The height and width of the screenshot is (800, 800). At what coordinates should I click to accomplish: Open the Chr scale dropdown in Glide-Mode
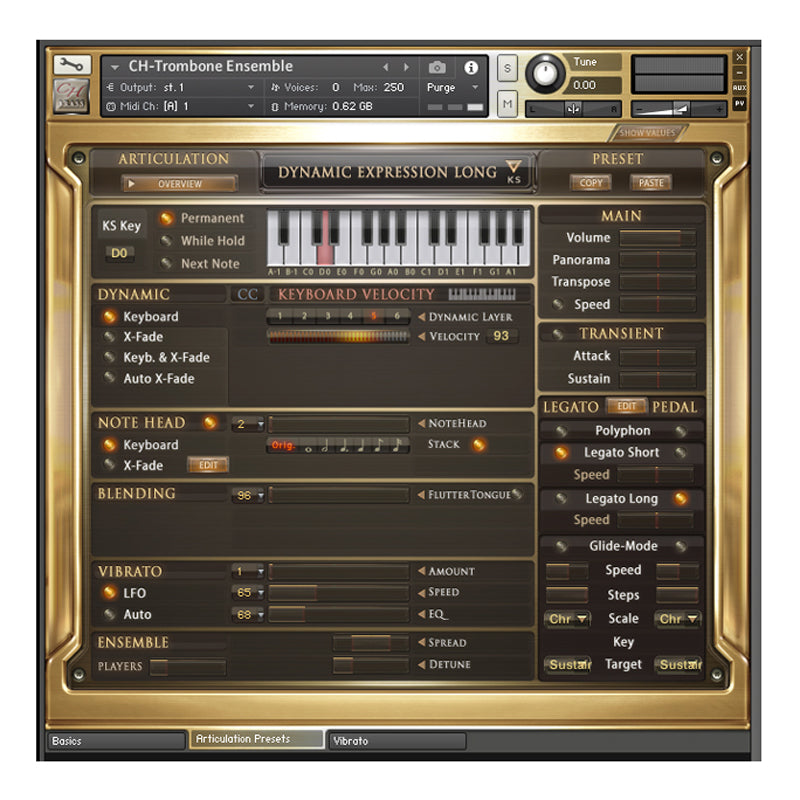tap(567, 619)
